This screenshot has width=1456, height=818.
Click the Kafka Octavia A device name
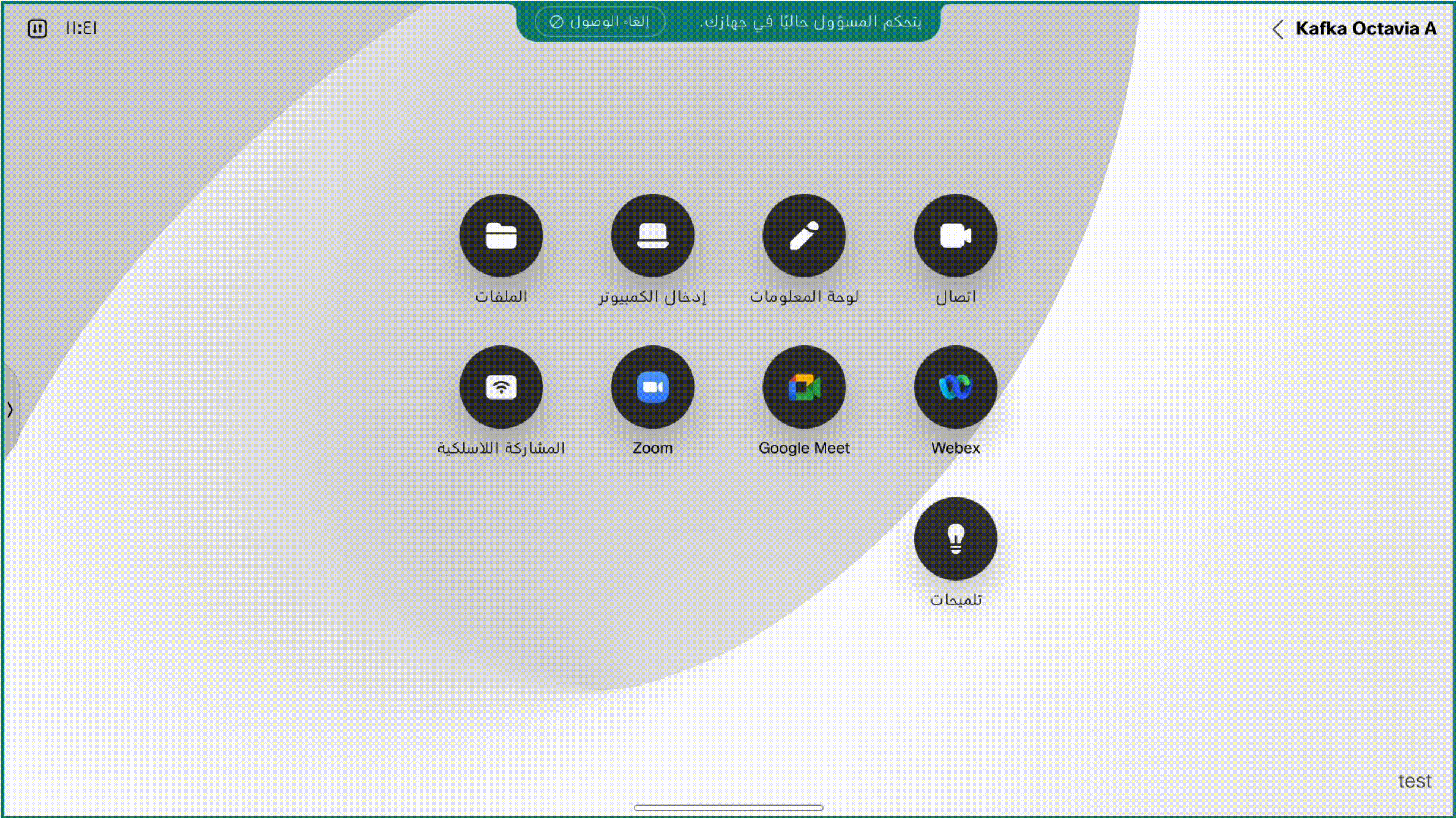[x=1365, y=28]
